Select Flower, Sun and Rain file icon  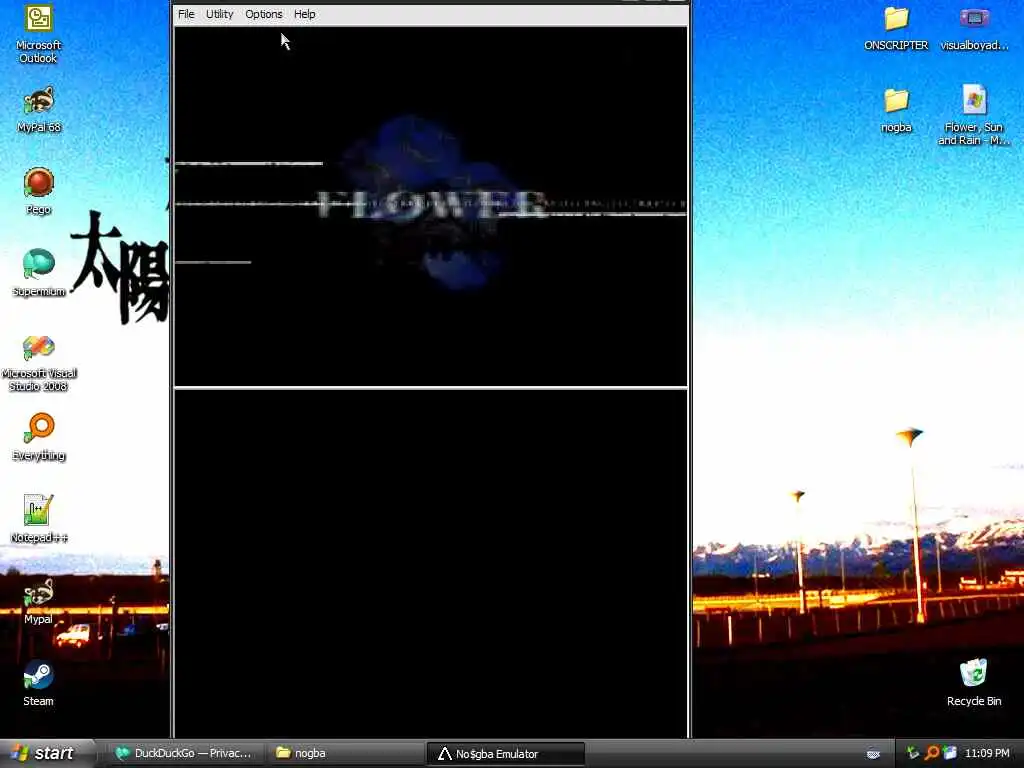tap(974, 115)
